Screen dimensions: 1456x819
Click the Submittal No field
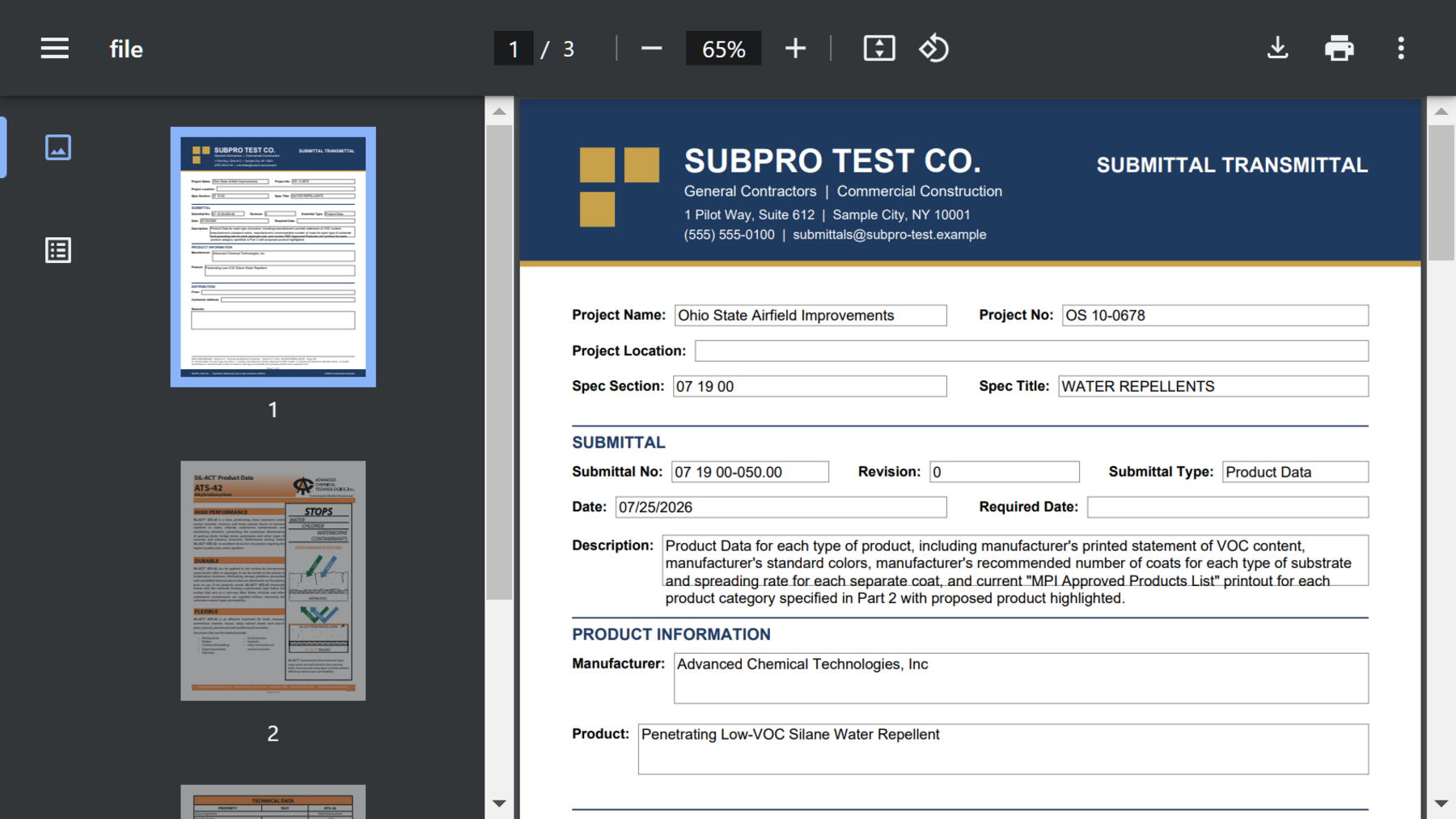(x=750, y=472)
